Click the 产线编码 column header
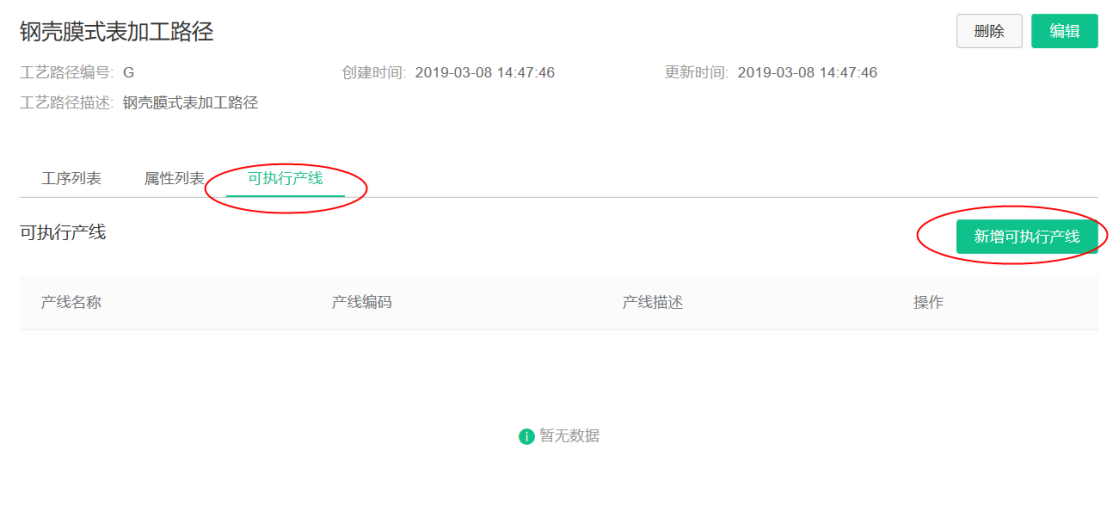Screen dimensions: 1119x530 (362, 302)
